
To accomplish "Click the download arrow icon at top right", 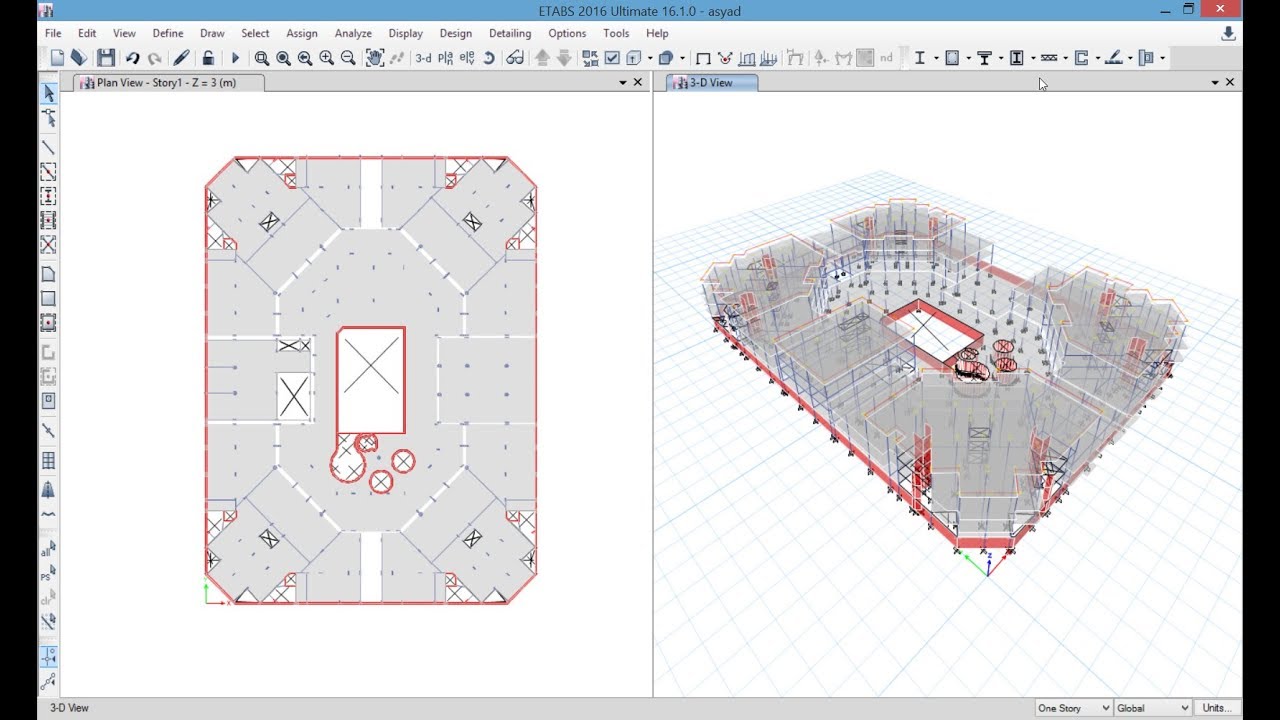I will (x=1228, y=33).
